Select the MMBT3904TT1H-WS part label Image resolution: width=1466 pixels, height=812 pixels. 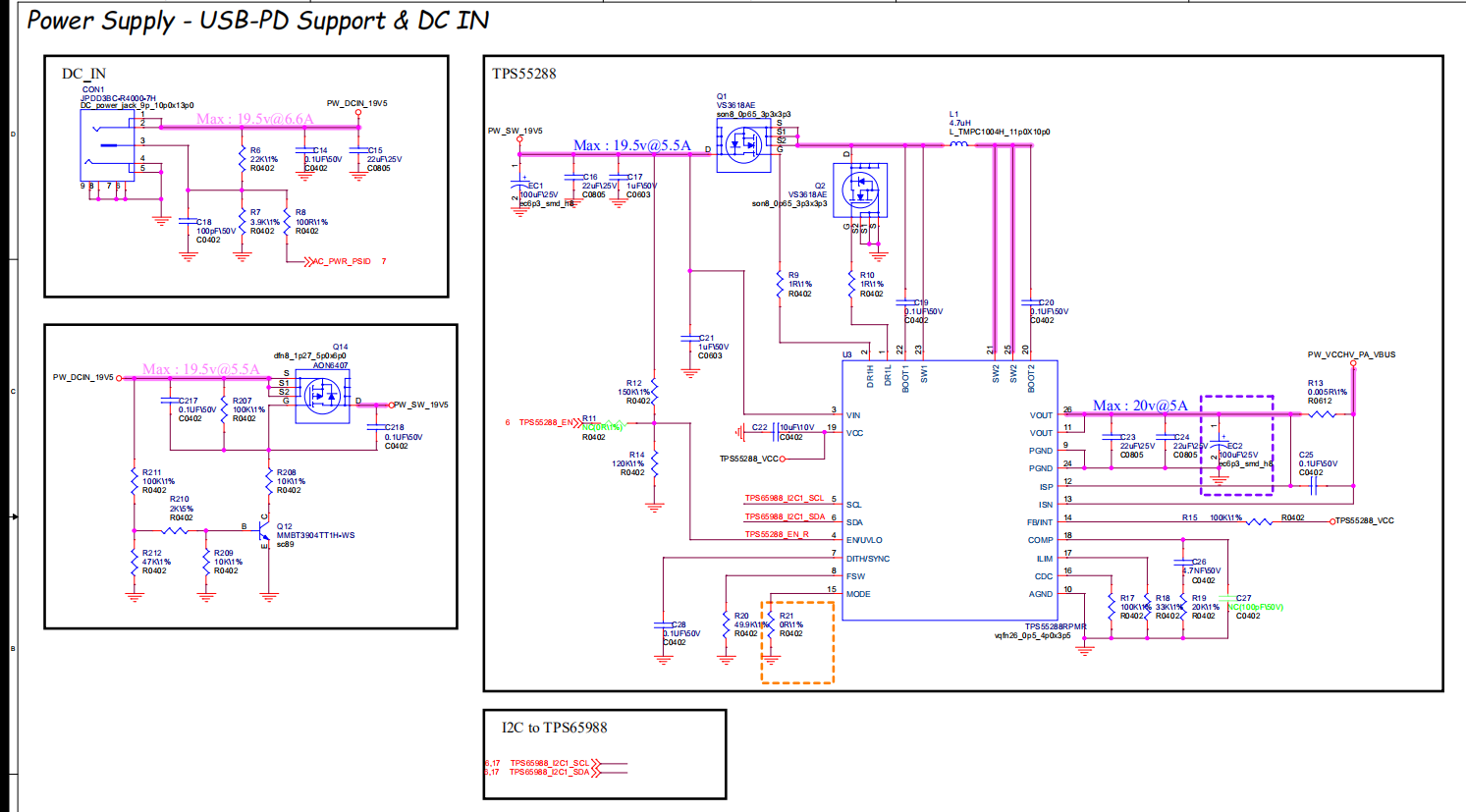[315, 535]
